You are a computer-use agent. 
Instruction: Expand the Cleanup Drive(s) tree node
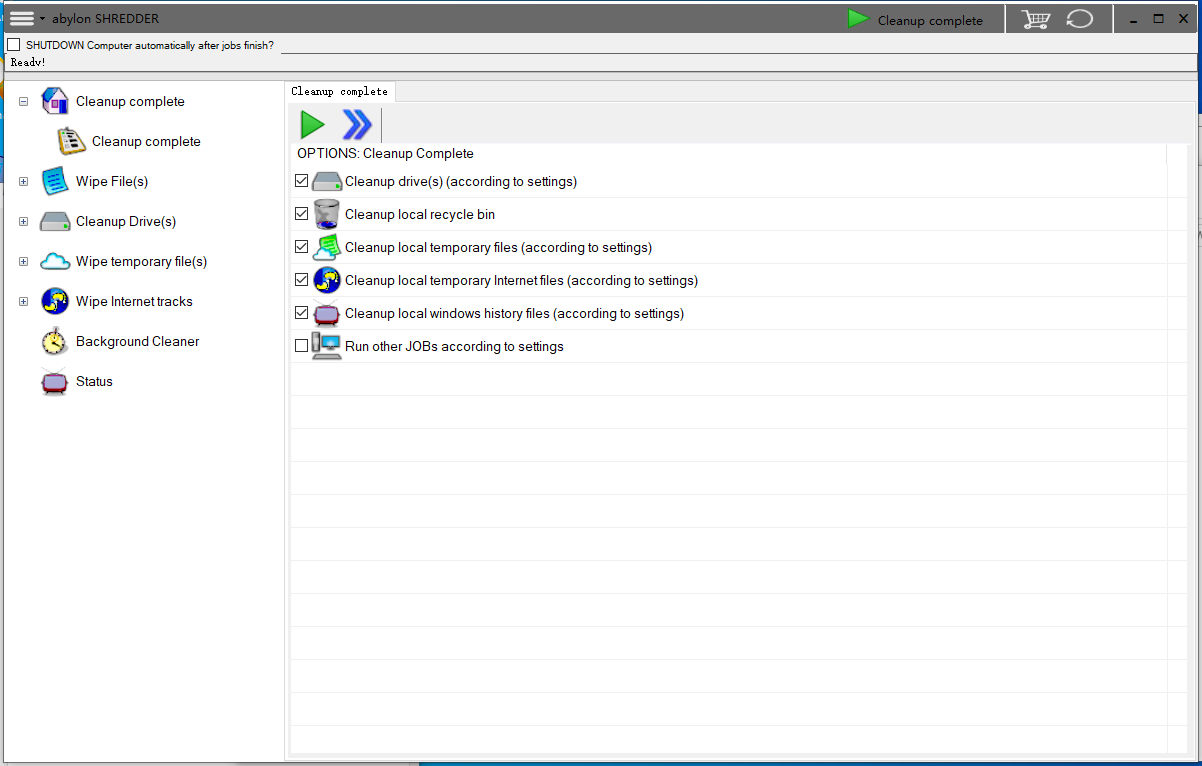(x=23, y=221)
